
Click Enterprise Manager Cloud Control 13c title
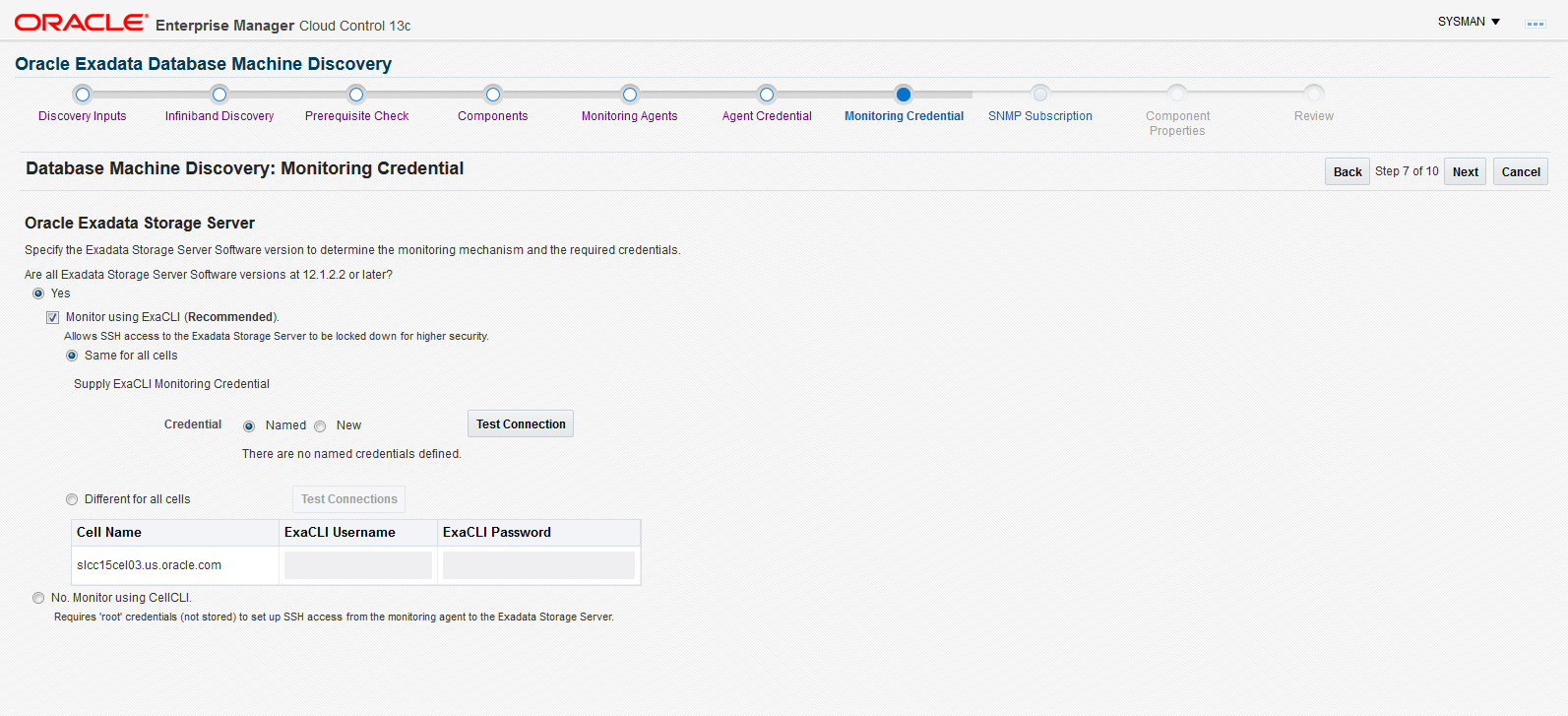283,26
